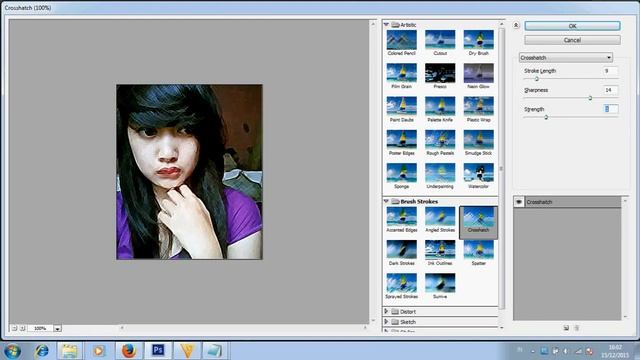Create a new effect layer
This screenshot has height=360, width=640.
click(566, 328)
